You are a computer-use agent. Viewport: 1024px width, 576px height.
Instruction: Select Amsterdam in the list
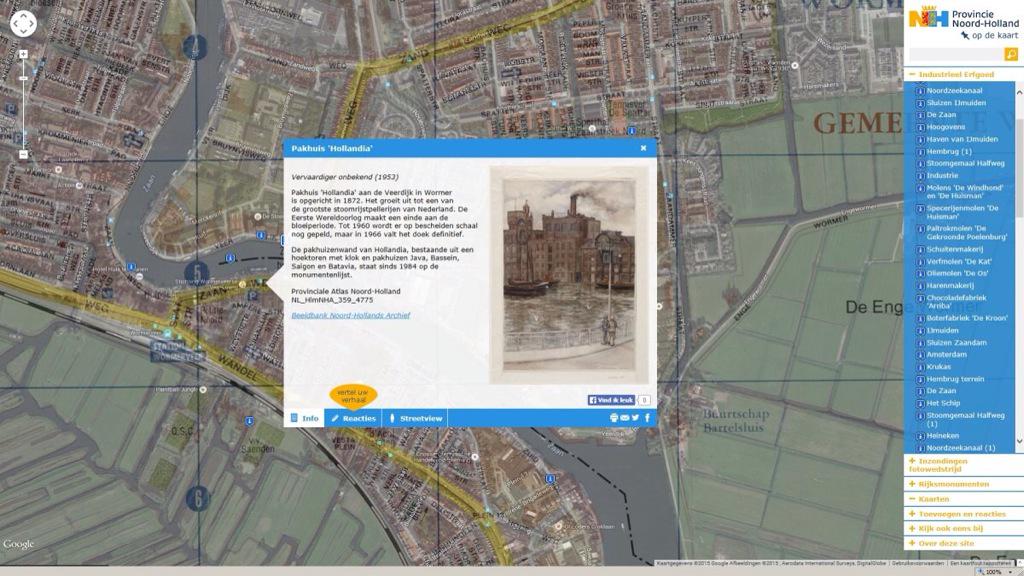pyautogui.click(x=946, y=355)
